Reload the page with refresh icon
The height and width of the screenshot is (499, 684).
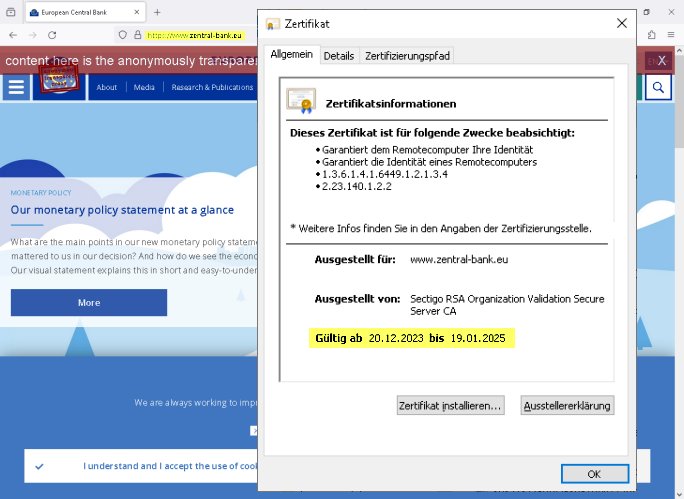pyautogui.click(x=52, y=35)
